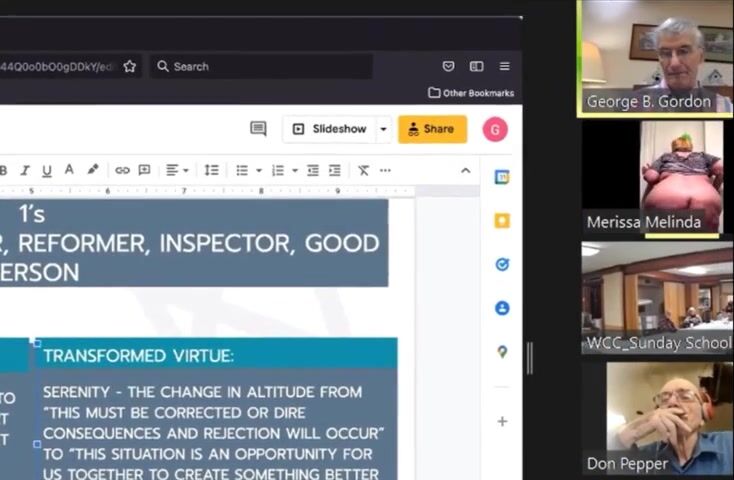Screen dimensions: 734x480
Task: Choose the highlight color pen
Action: [x=92, y=171]
